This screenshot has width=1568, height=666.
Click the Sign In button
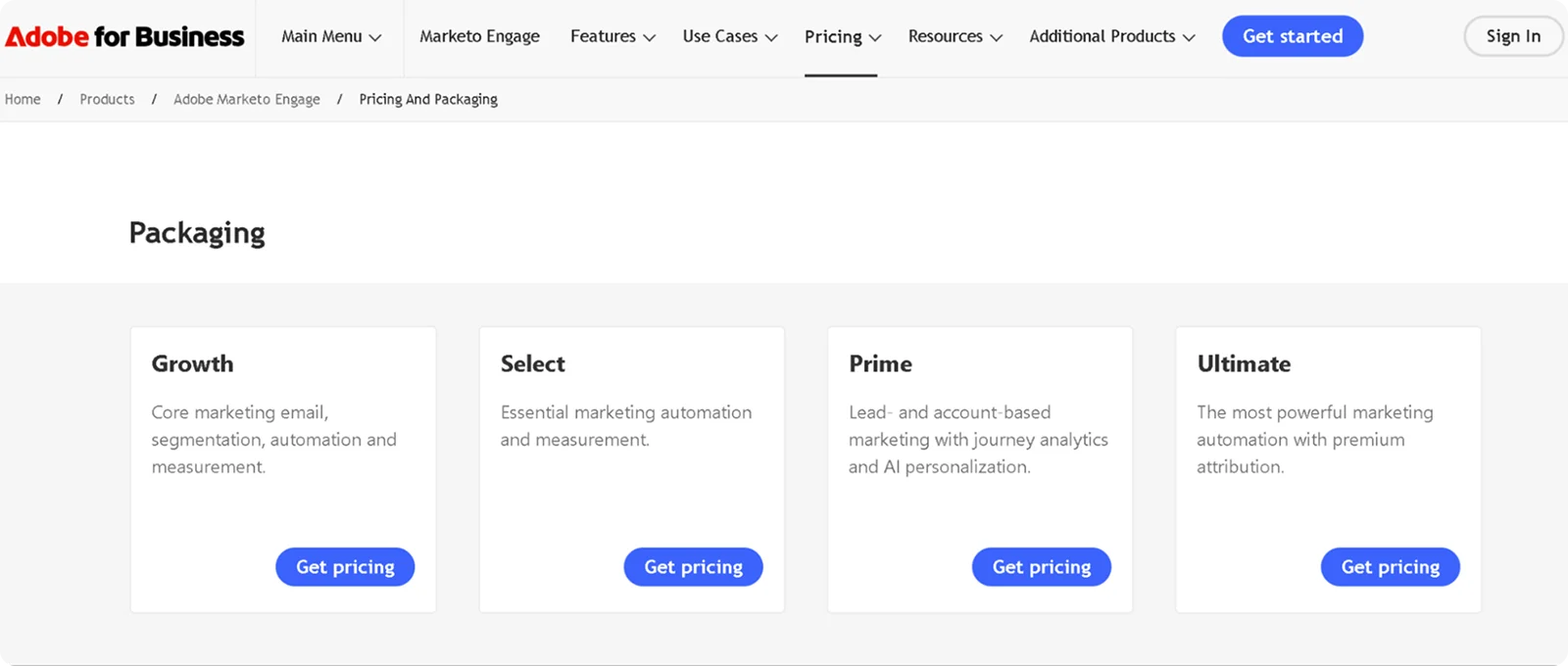pyautogui.click(x=1513, y=36)
